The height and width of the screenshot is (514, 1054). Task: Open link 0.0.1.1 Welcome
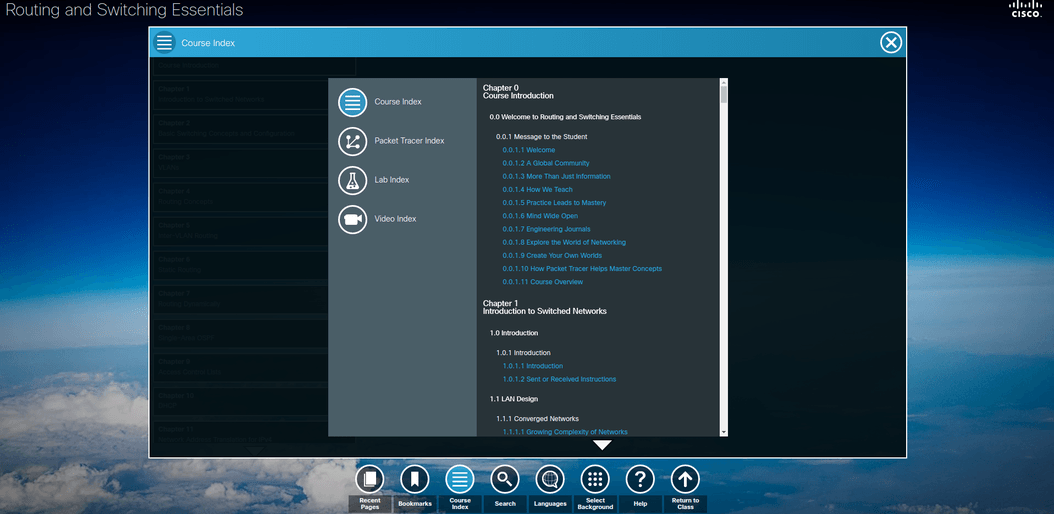[529, 150]
